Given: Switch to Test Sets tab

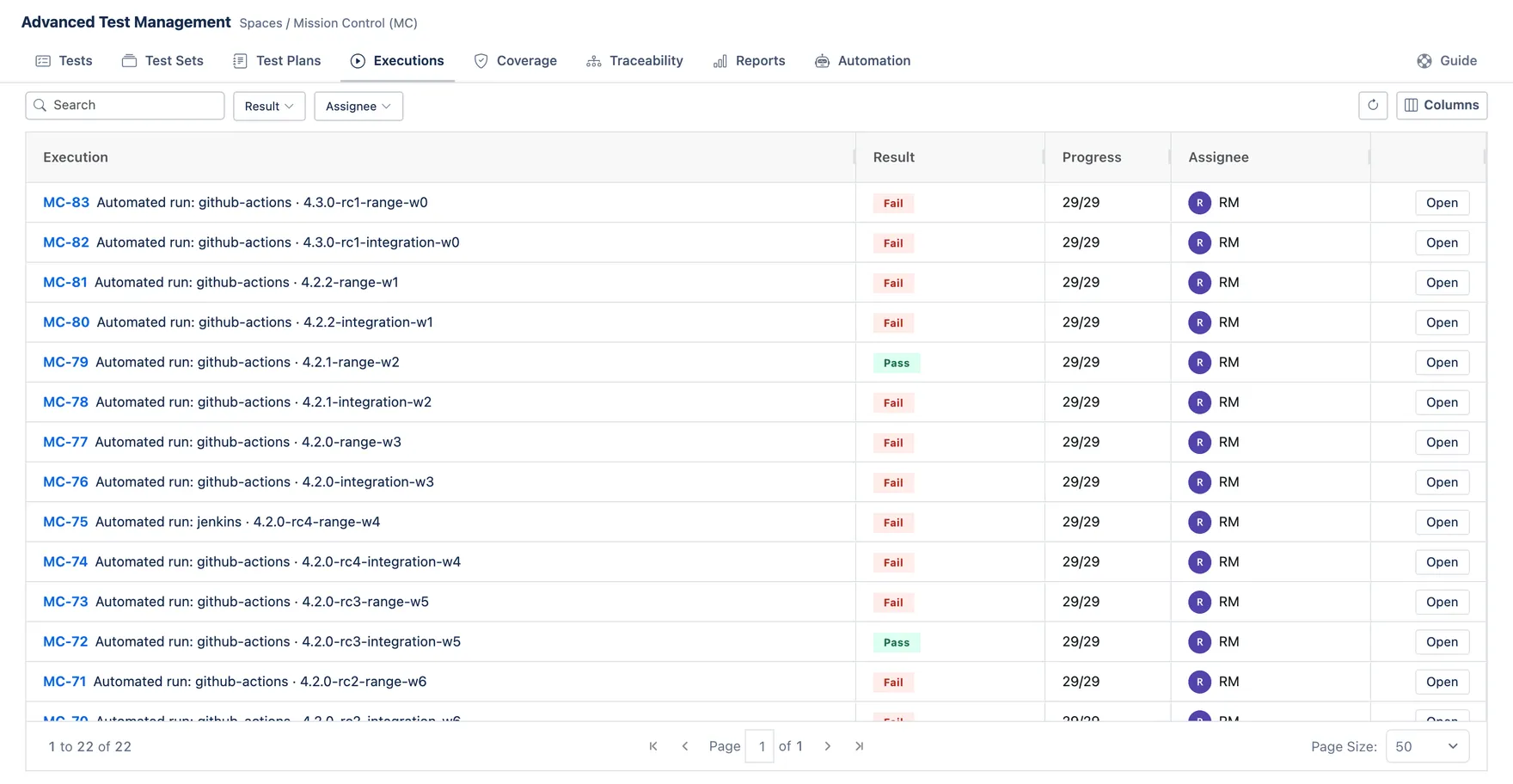Looking at the screenshot, I should point(162,61).
